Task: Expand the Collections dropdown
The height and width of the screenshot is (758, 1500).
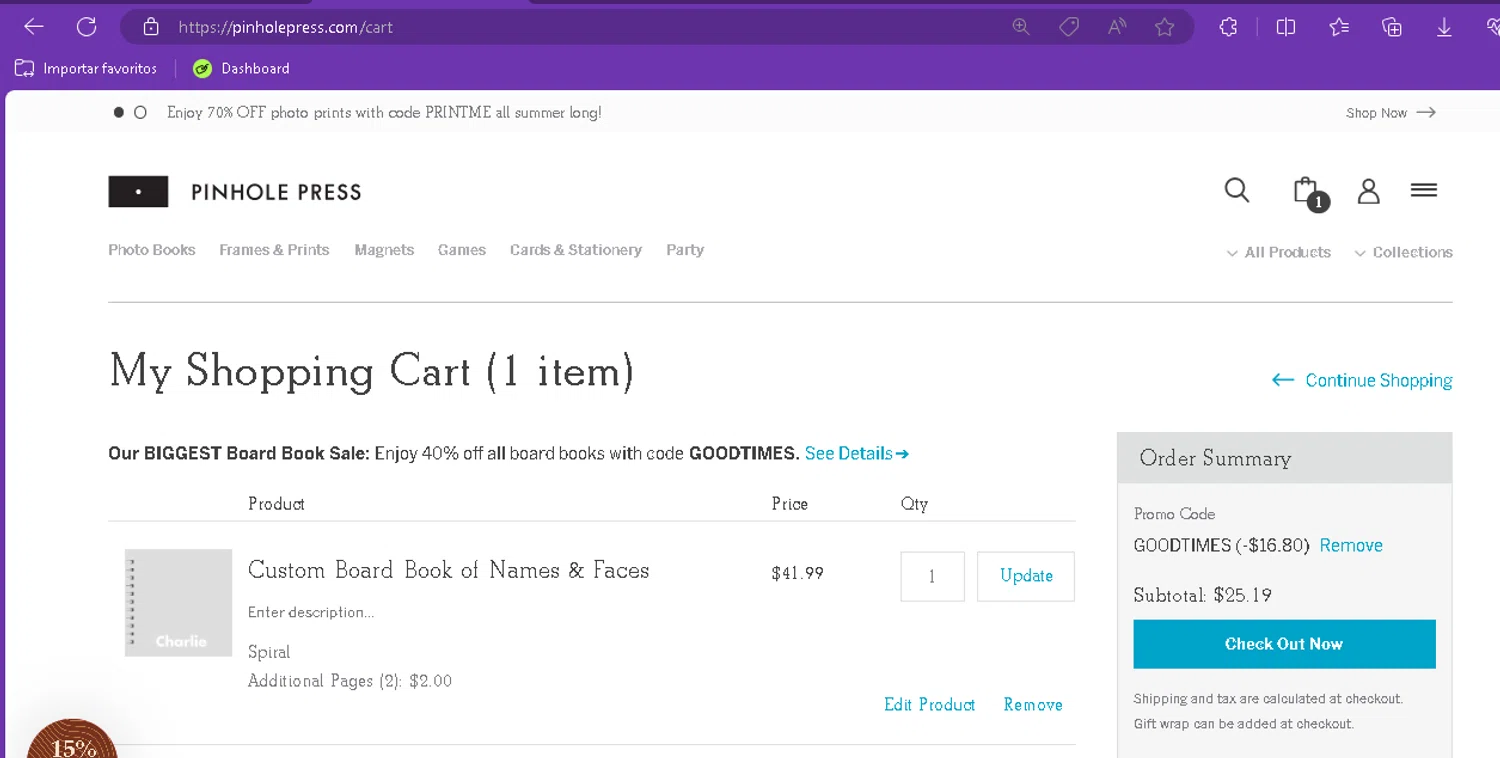Action: tap(1403, 253)
